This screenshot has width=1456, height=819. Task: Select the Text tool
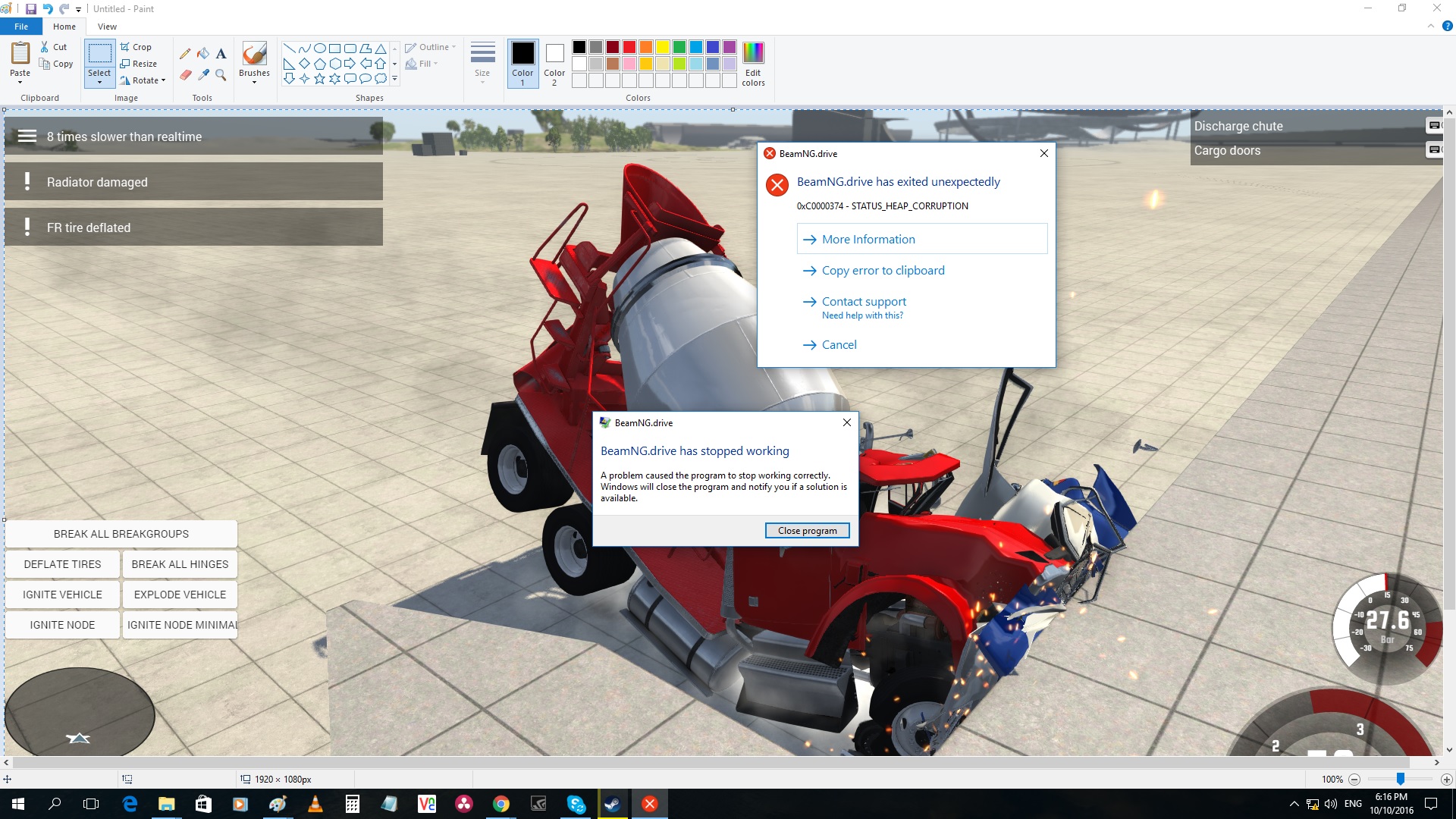pyautogui.click(x=221, y=54)
